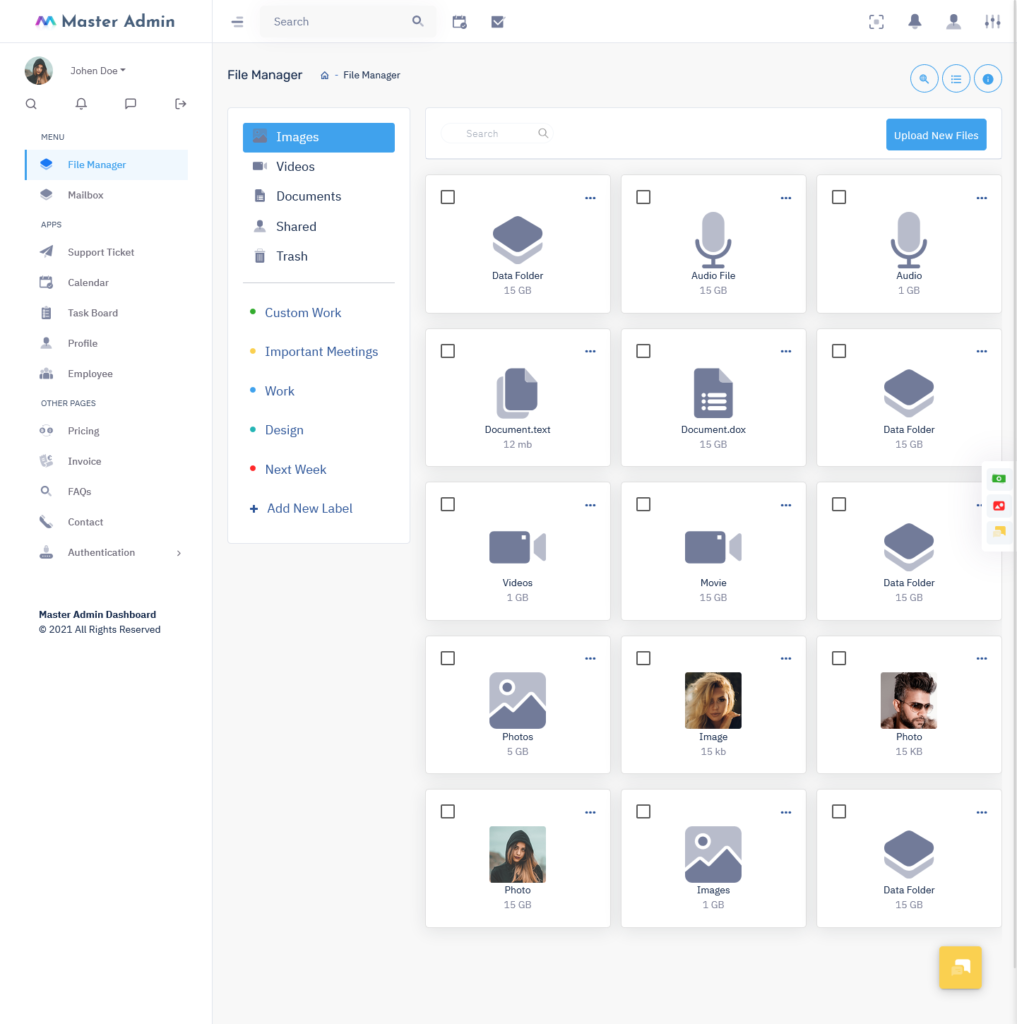Check the checkbox on the Audio File card
This screenshot has height=1024, width=1017.
pos(643,197)
